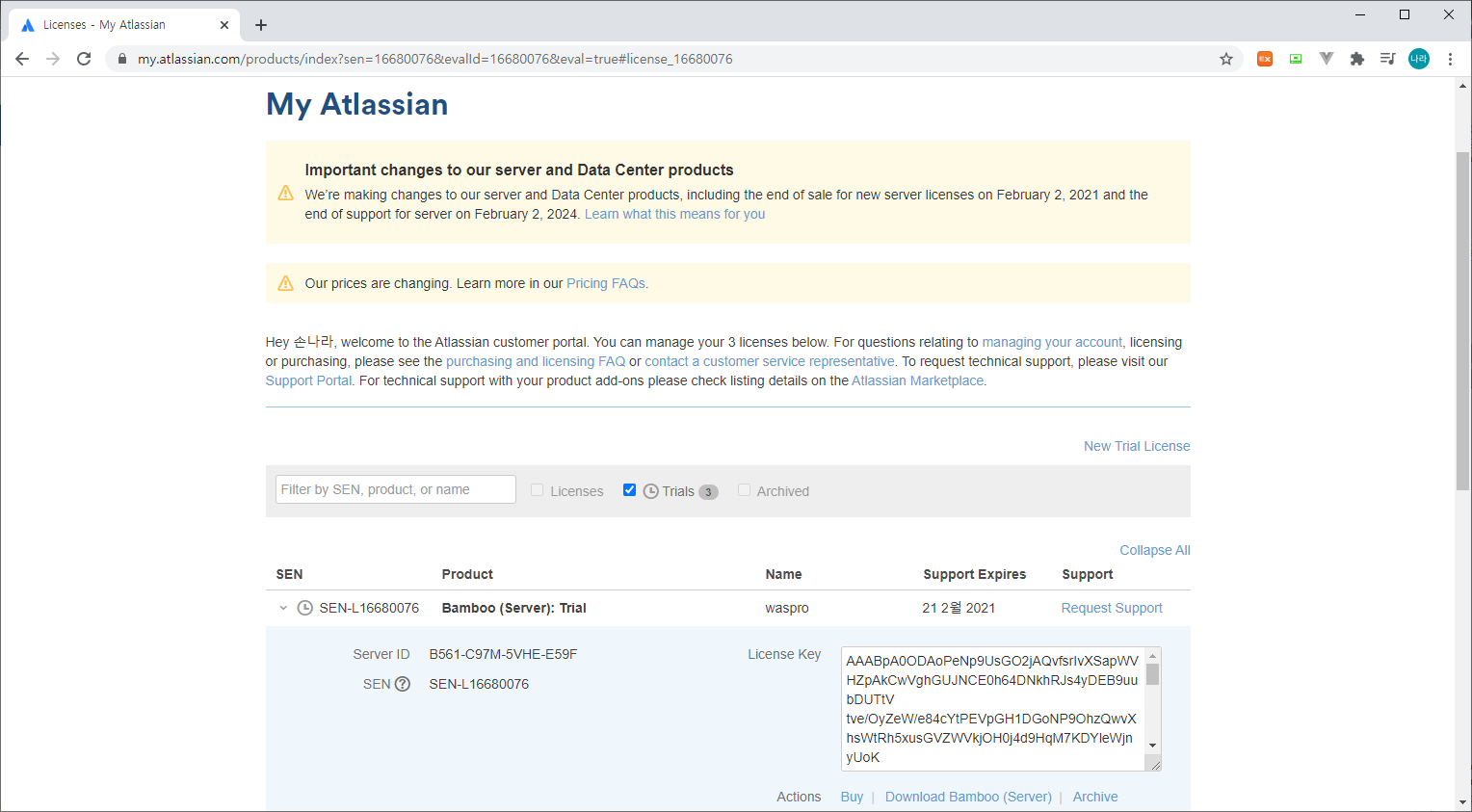Click the address bar URL
The width and height of the screenshot is (1472, 812).
(x=434, y=59)
